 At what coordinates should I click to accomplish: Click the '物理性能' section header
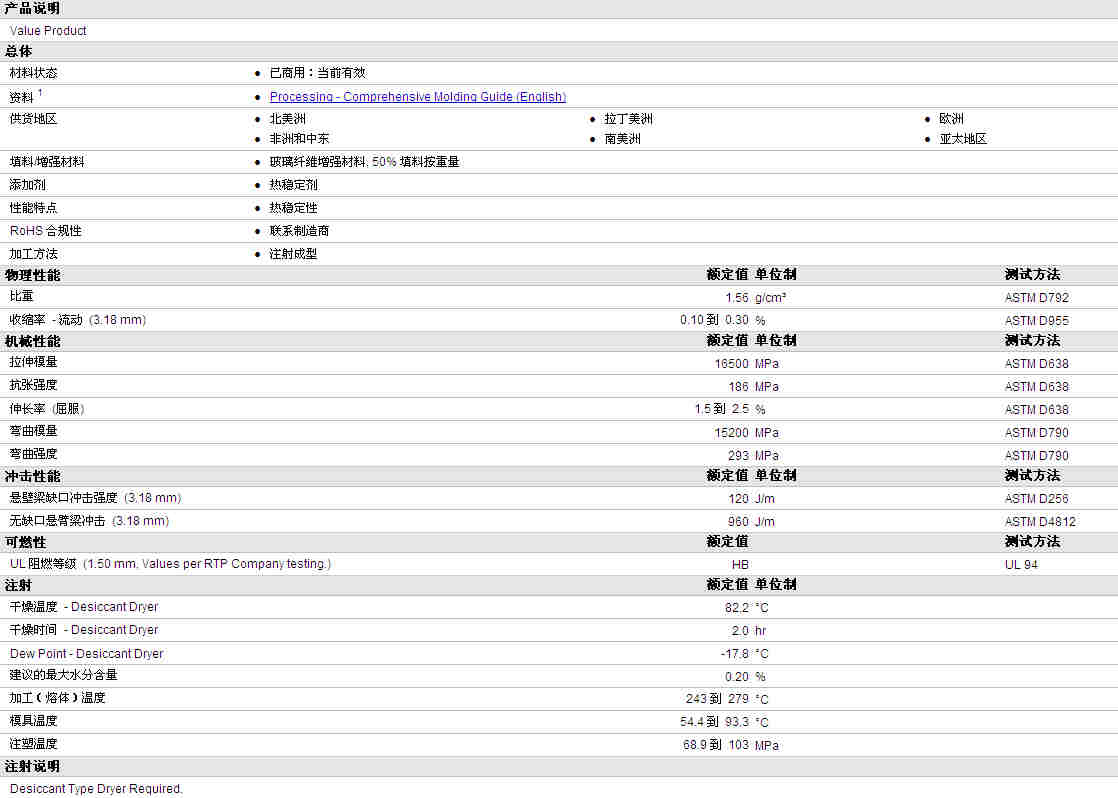pos(32,275)
